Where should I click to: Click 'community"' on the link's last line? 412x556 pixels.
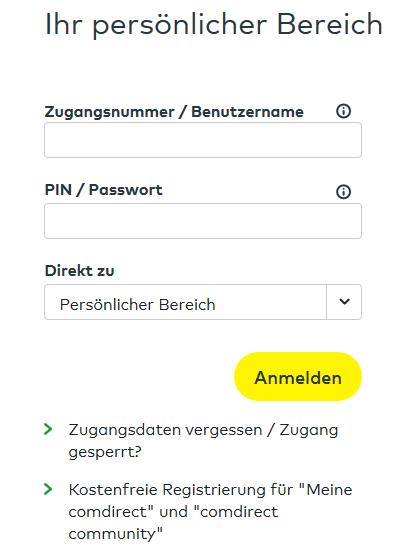115,534
